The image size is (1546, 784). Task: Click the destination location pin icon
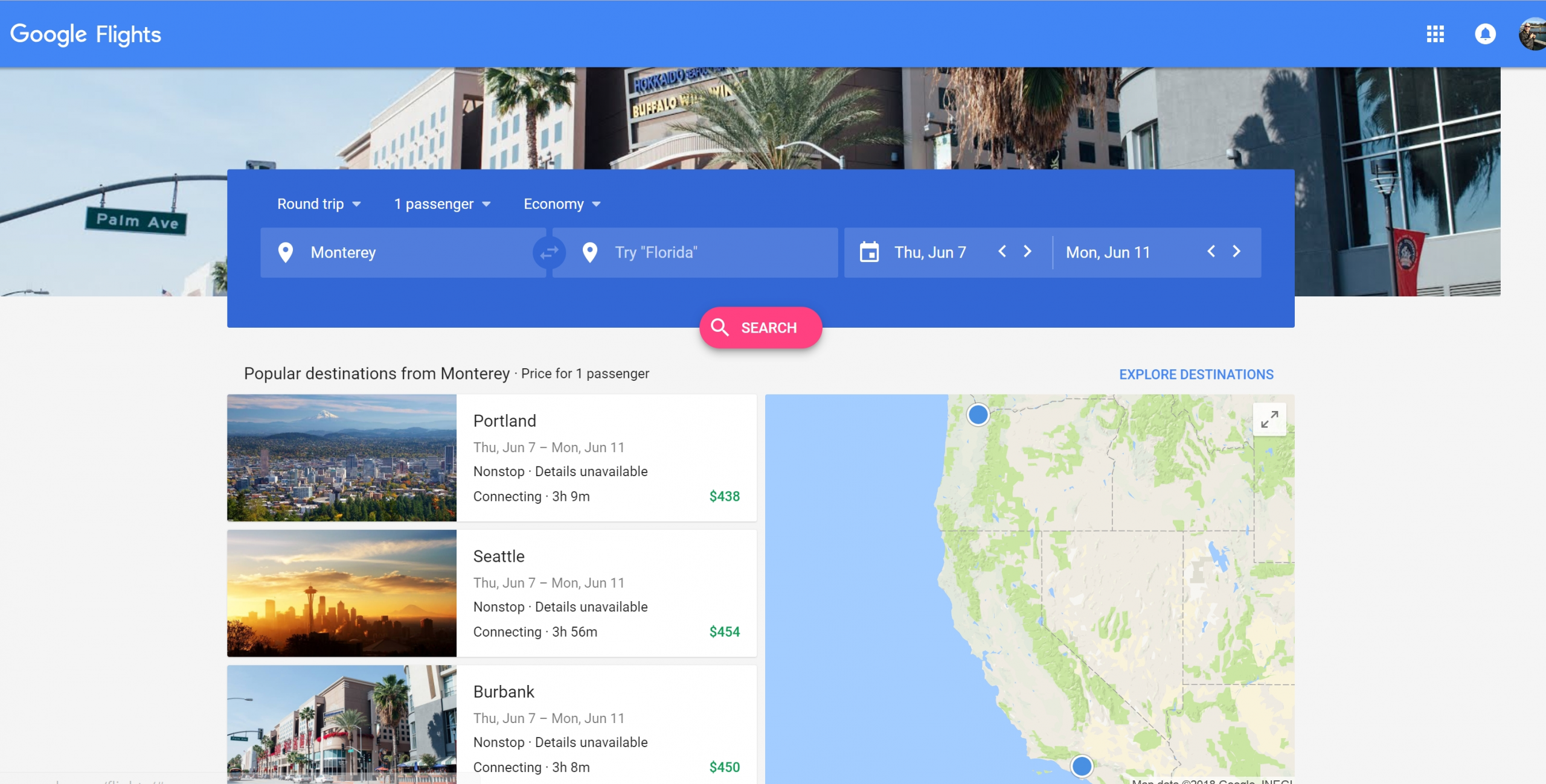591,252
